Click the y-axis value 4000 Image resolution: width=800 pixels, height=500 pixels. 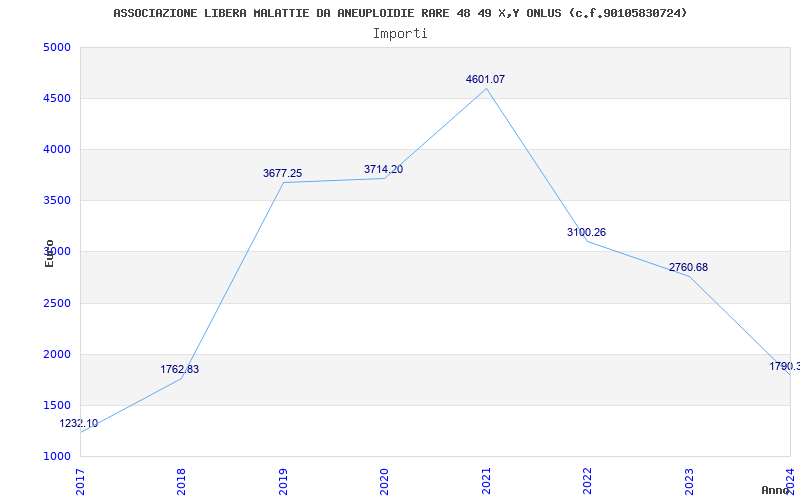coord(57,149)
